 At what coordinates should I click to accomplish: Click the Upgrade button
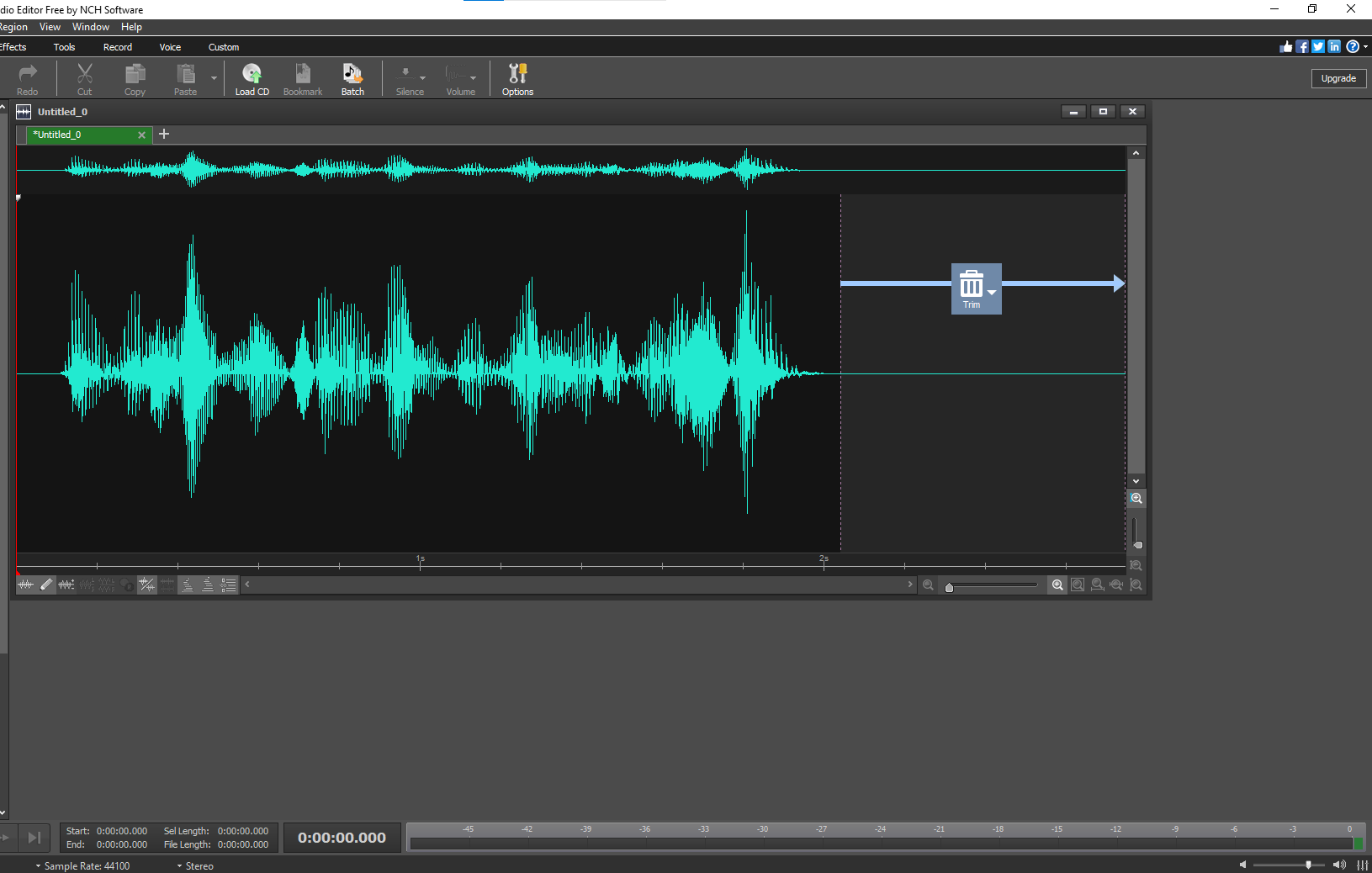point(1338,78)
